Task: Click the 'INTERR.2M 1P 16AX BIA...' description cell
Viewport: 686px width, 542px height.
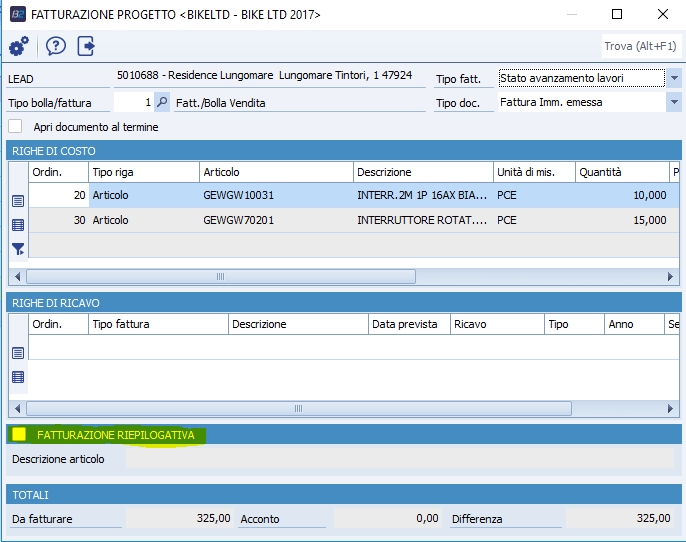Action: (x=423, y=195)
